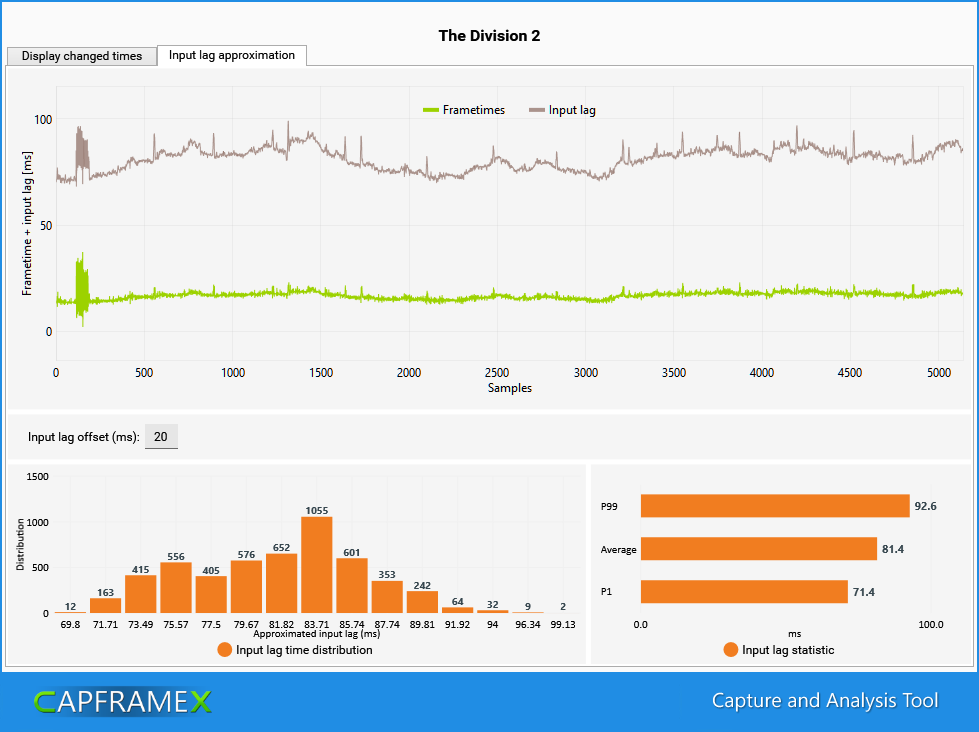Click the histogram bar labeled 64
Viewport: 979px width, 732px height.
click(x=458, y=610)
